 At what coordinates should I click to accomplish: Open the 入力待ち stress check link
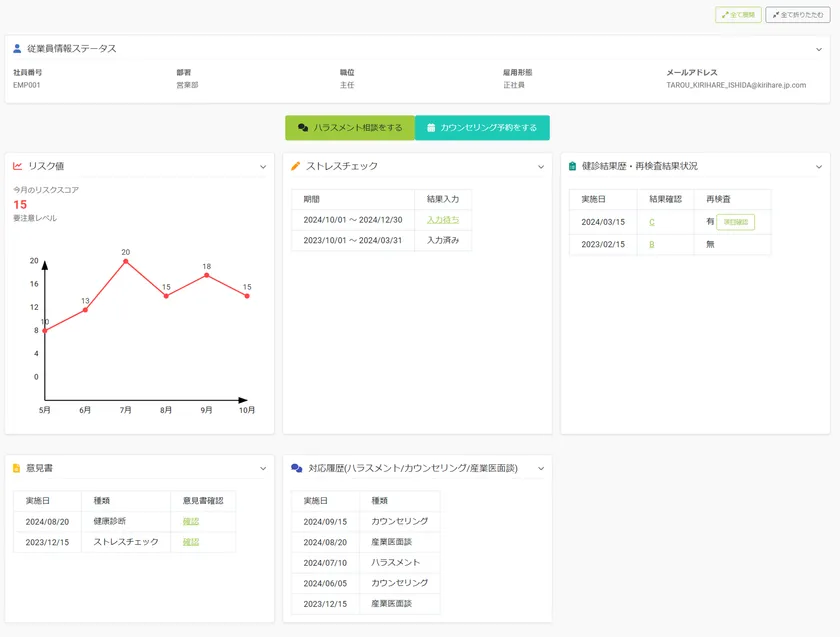click(x=442, y=220)
